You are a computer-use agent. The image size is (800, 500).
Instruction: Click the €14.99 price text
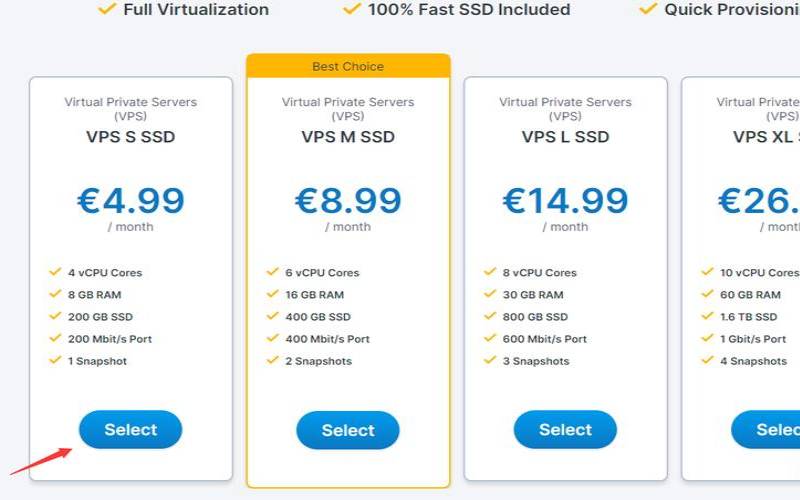coord(565,201)
